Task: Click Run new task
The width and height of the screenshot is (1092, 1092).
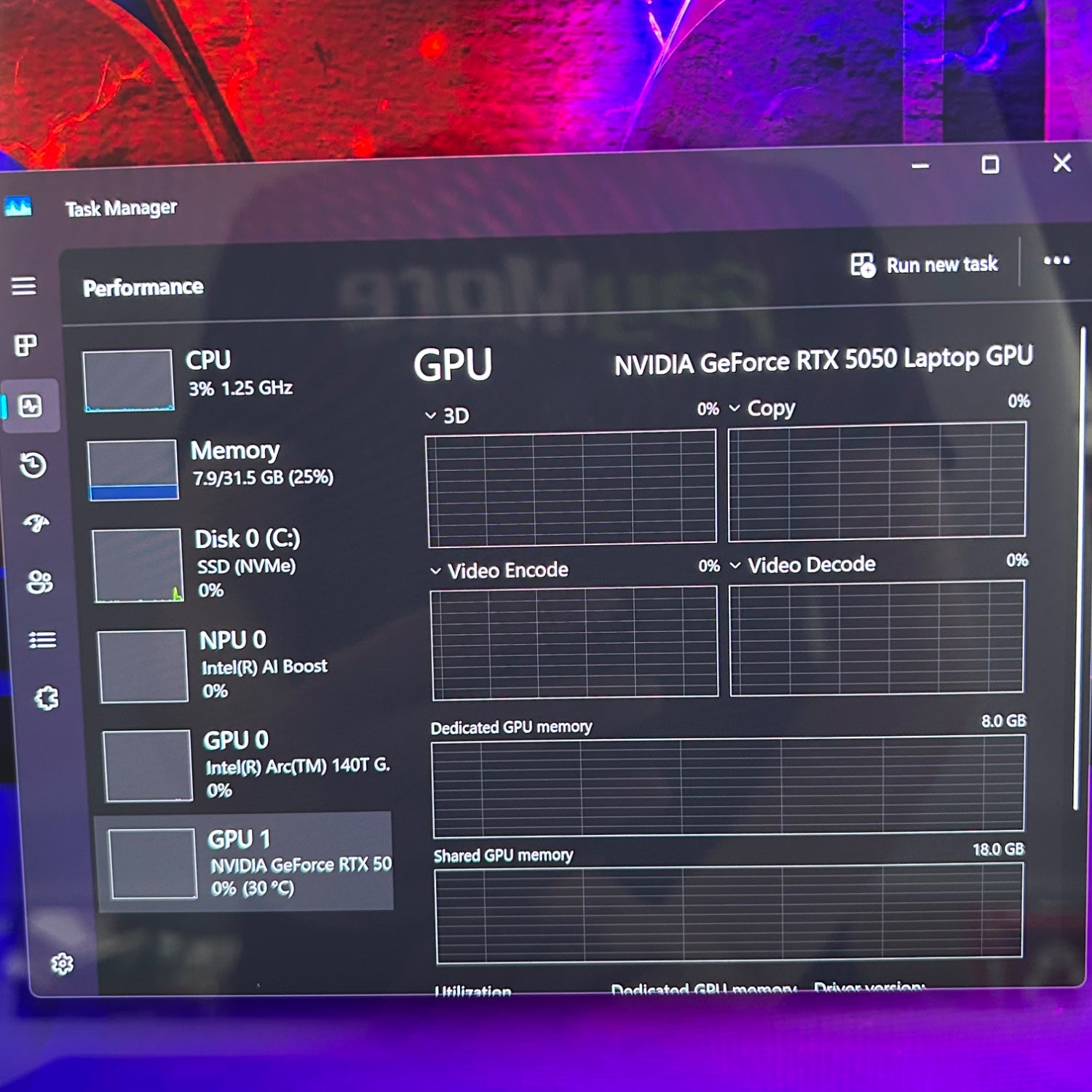Action: coord(925,264)
